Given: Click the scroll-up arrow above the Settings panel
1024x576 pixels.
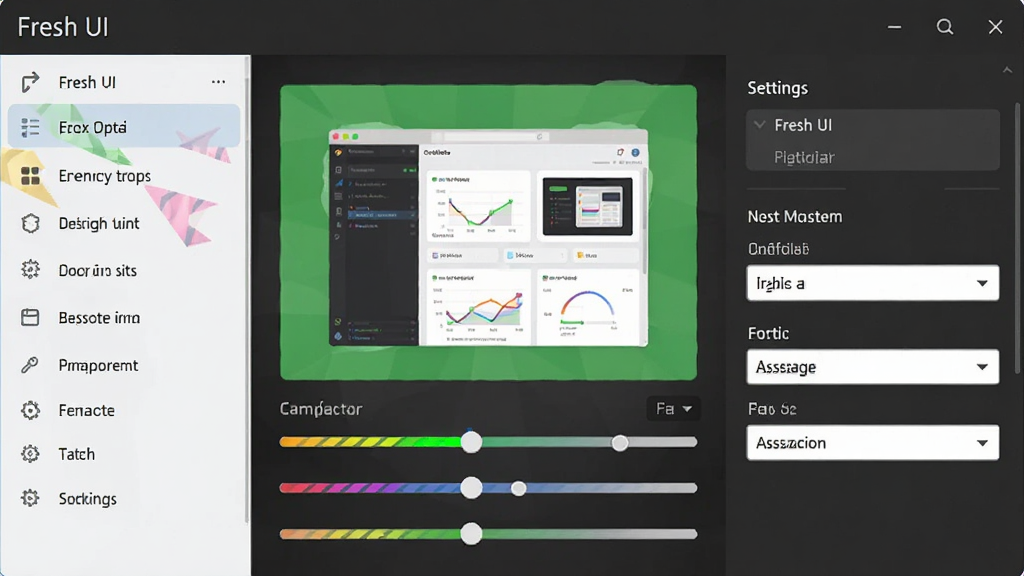Looking at the screenshot, I should coord(1007,70).
